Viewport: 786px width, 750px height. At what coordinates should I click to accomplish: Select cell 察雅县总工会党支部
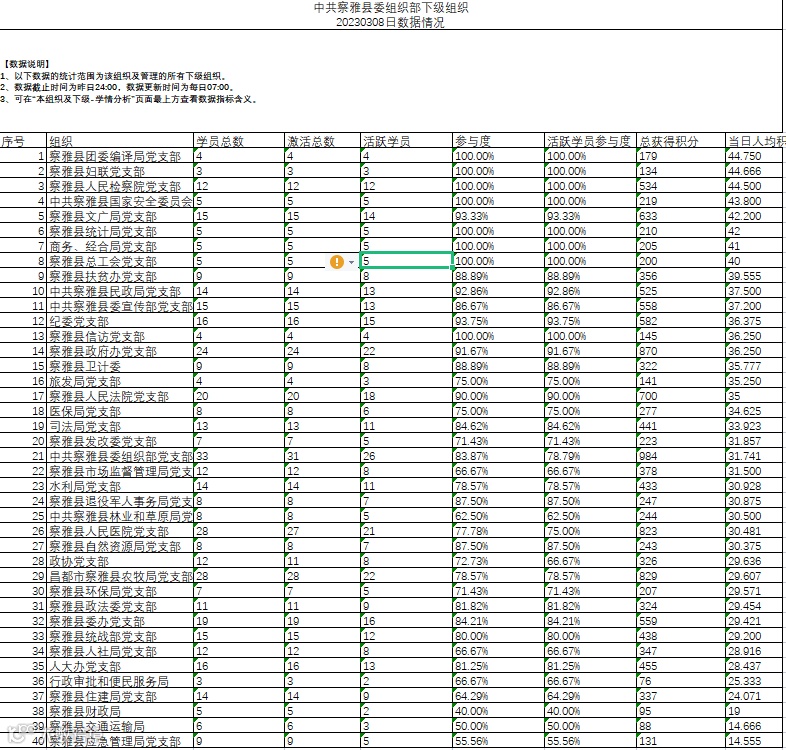click(x=120, y=261)
